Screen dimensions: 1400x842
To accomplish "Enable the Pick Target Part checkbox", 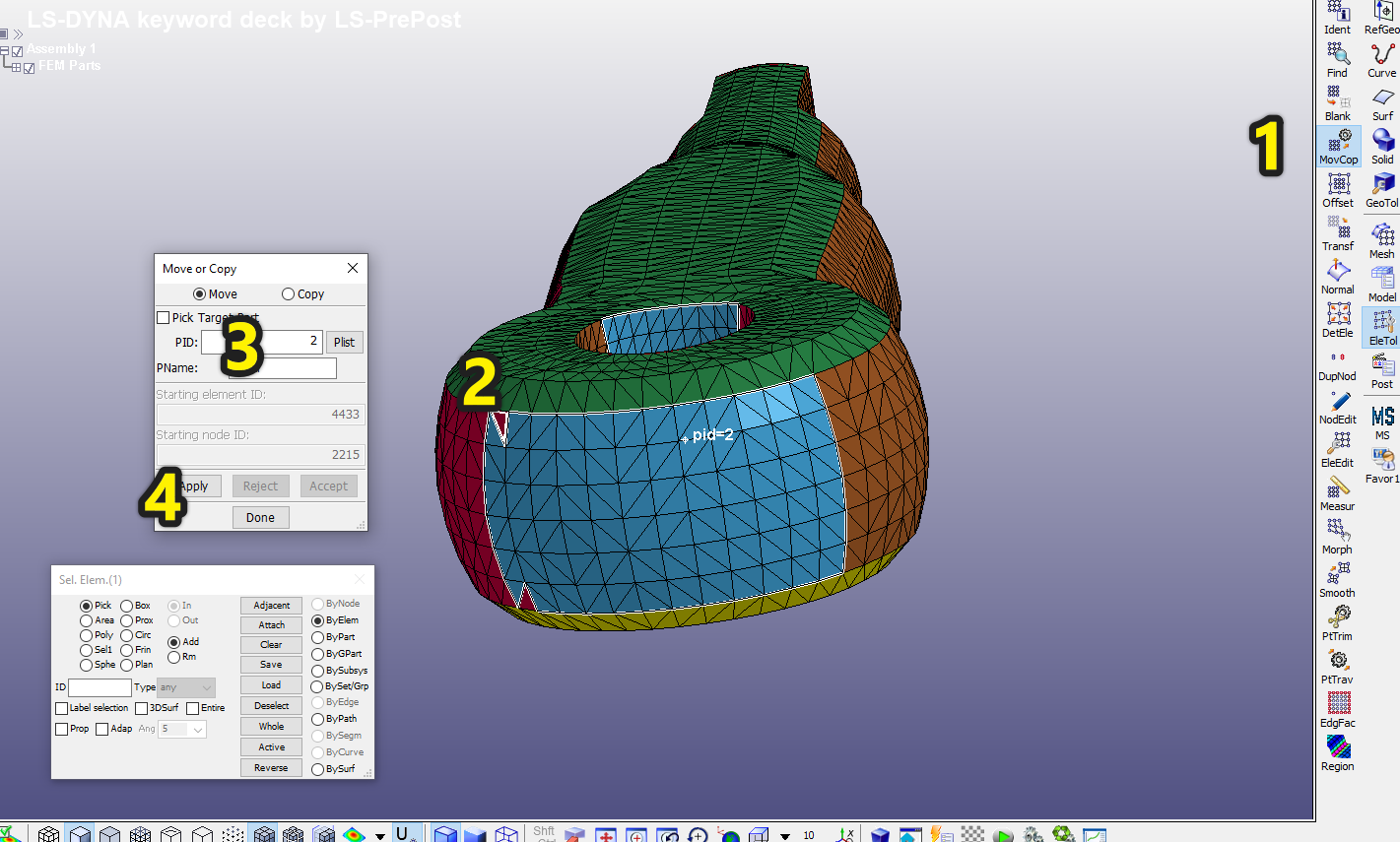I will (164, 318).
